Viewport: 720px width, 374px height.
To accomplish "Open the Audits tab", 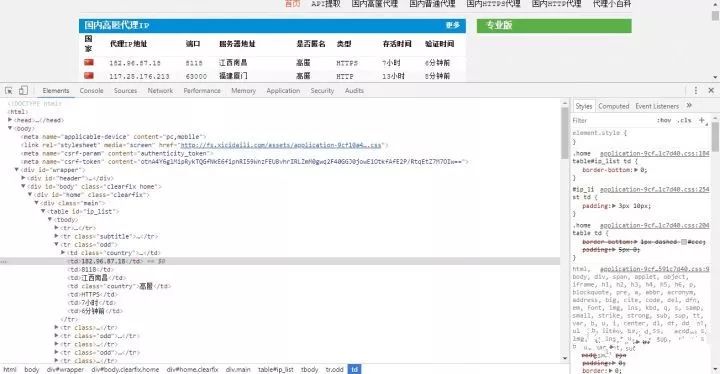I will (x=354, y=91).
